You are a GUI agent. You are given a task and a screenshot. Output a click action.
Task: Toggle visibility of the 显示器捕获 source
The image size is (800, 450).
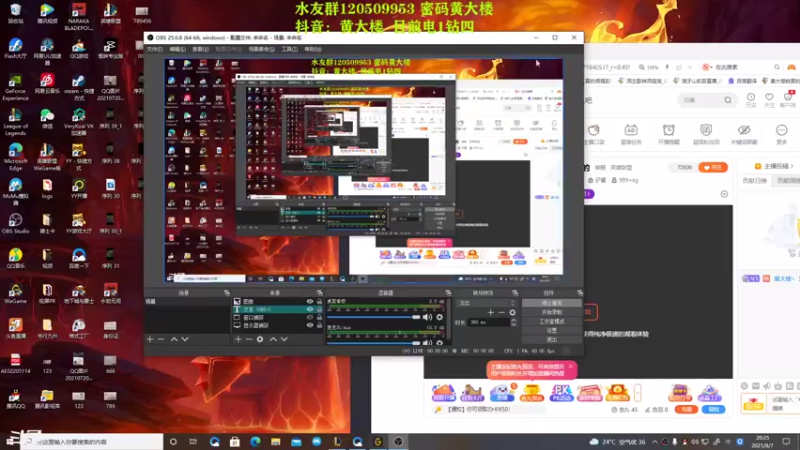click(310, 325)
